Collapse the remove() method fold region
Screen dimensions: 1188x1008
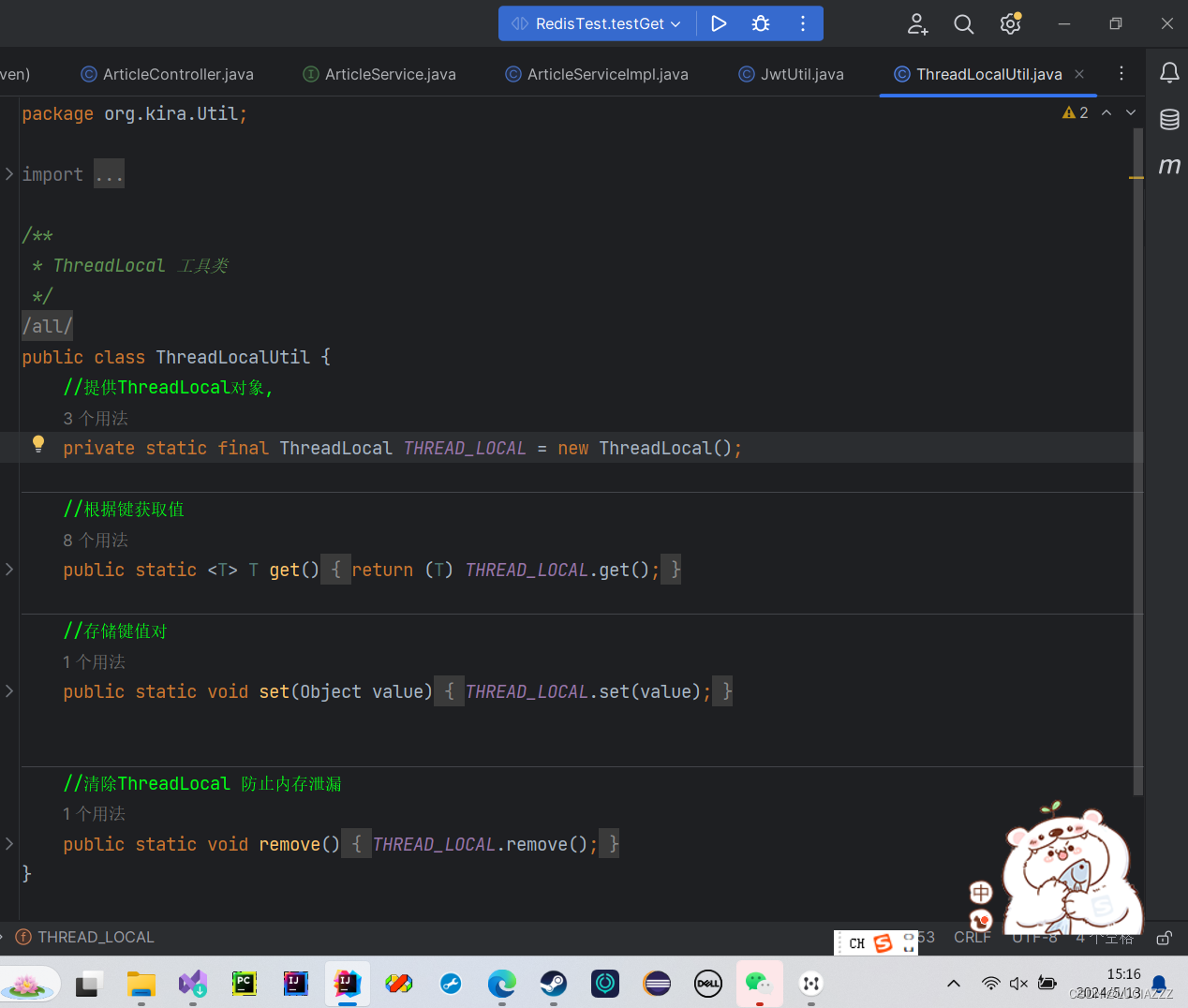coord(8,843)
